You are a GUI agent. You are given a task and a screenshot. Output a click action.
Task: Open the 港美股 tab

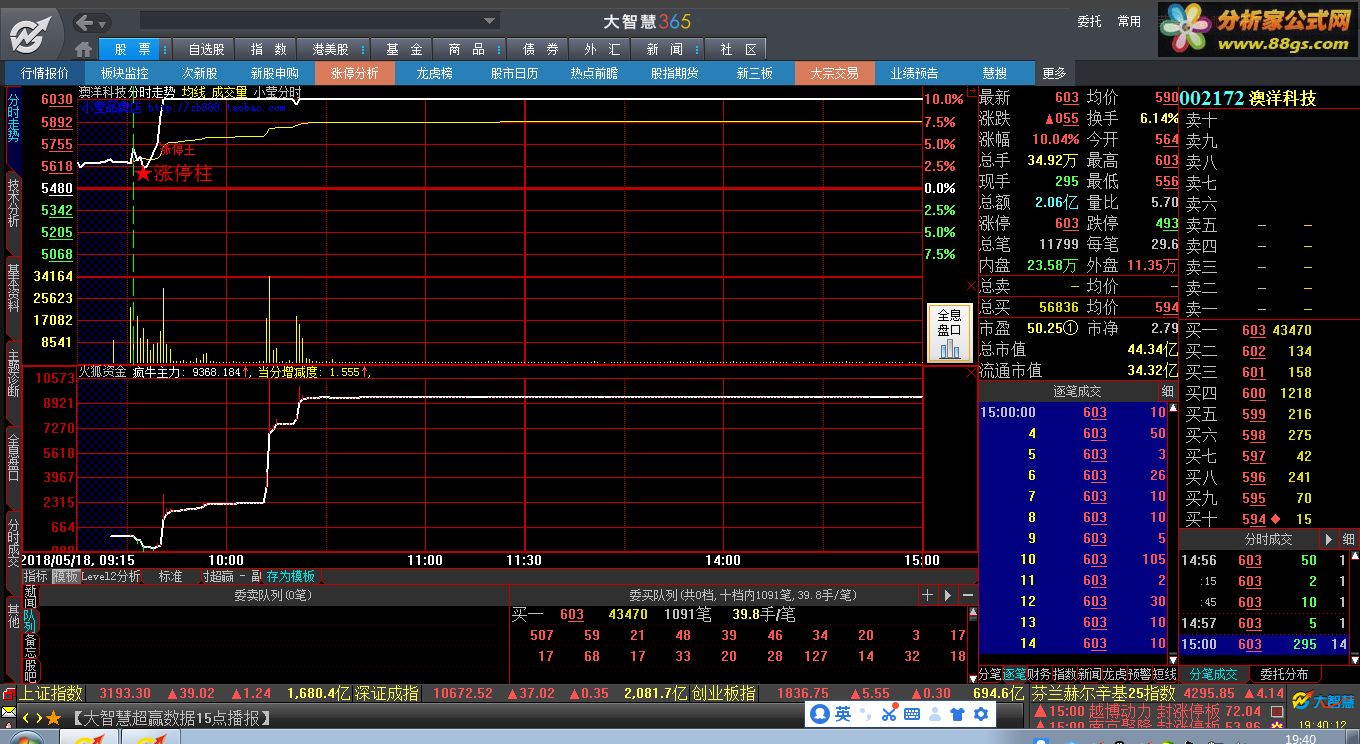point(330,49)
